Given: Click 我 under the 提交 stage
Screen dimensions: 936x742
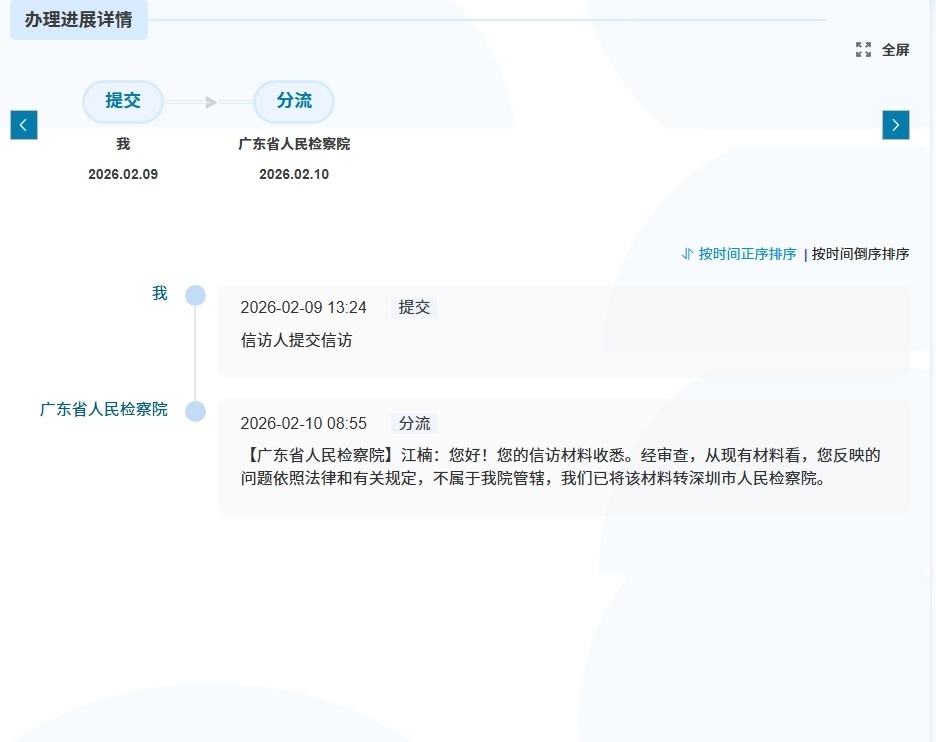Looking at the screenshot, I should (123, 144).
